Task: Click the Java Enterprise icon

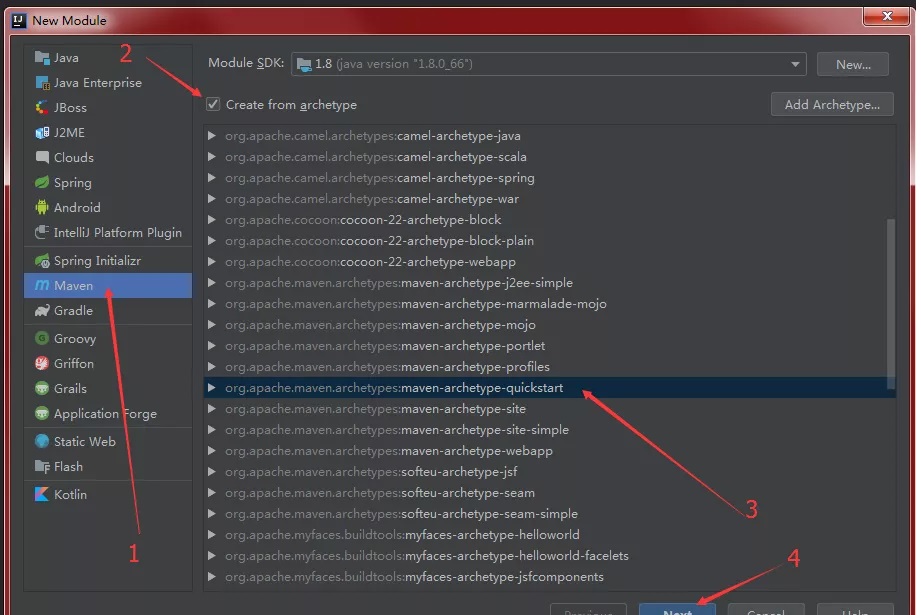Action: [x=42, y=83]
